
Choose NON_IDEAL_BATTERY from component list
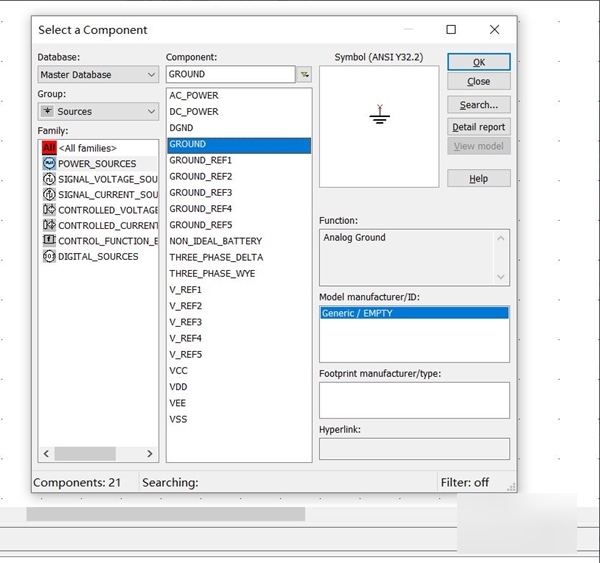215,241
